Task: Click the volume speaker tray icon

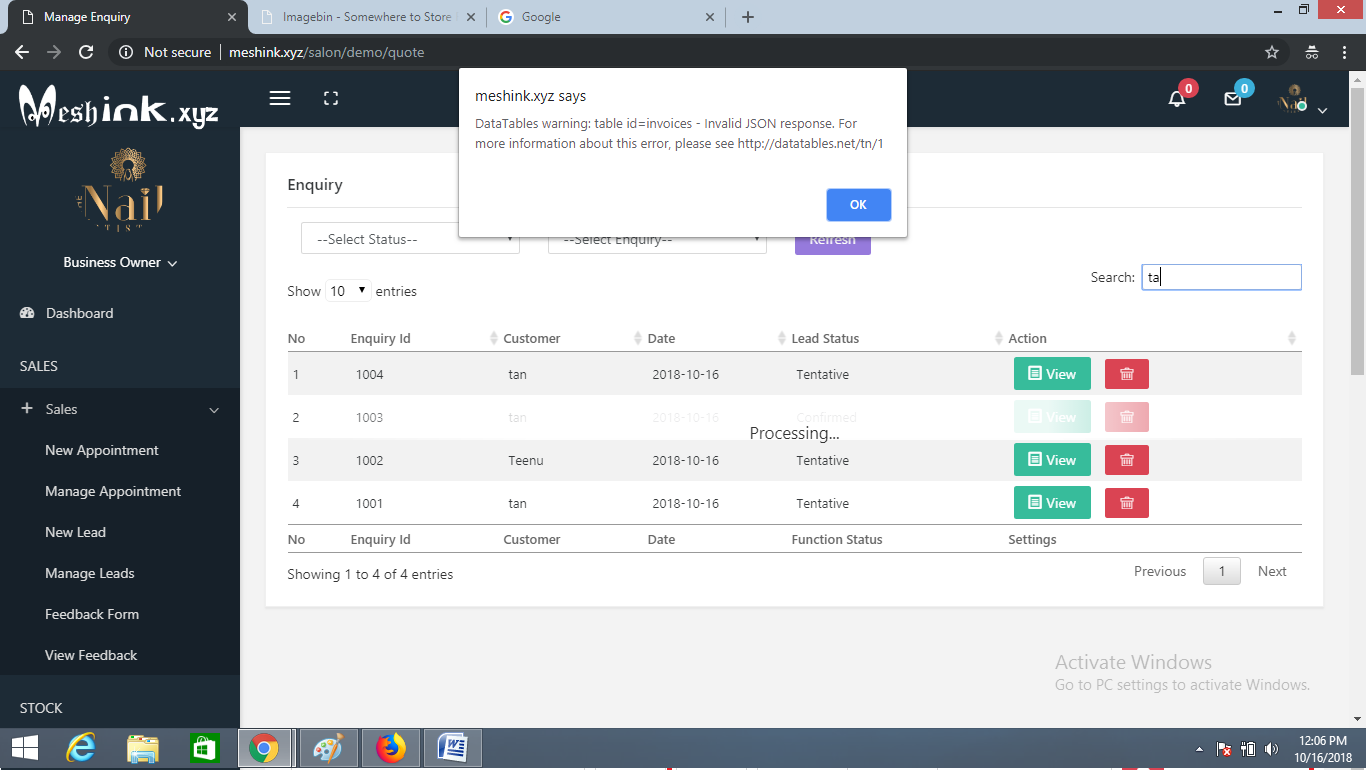Action: (x=1272, y=749)
